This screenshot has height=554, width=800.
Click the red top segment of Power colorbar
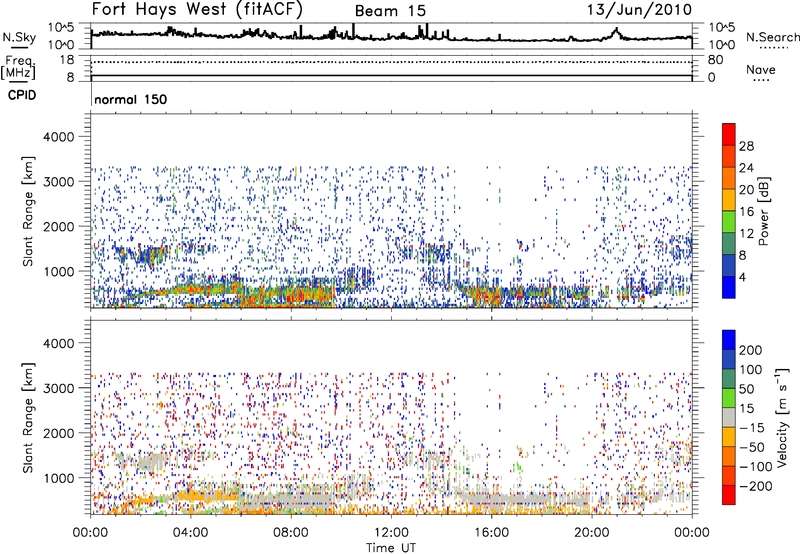[729, 134]
